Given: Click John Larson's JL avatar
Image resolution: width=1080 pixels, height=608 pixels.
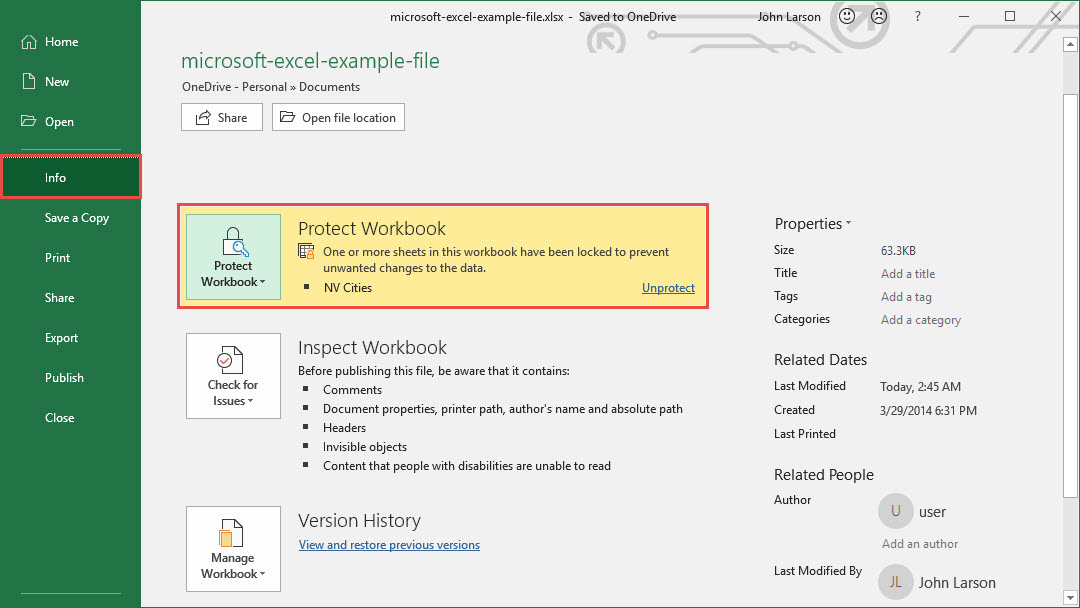Looking at the screenshot, I should click(895, 582).
